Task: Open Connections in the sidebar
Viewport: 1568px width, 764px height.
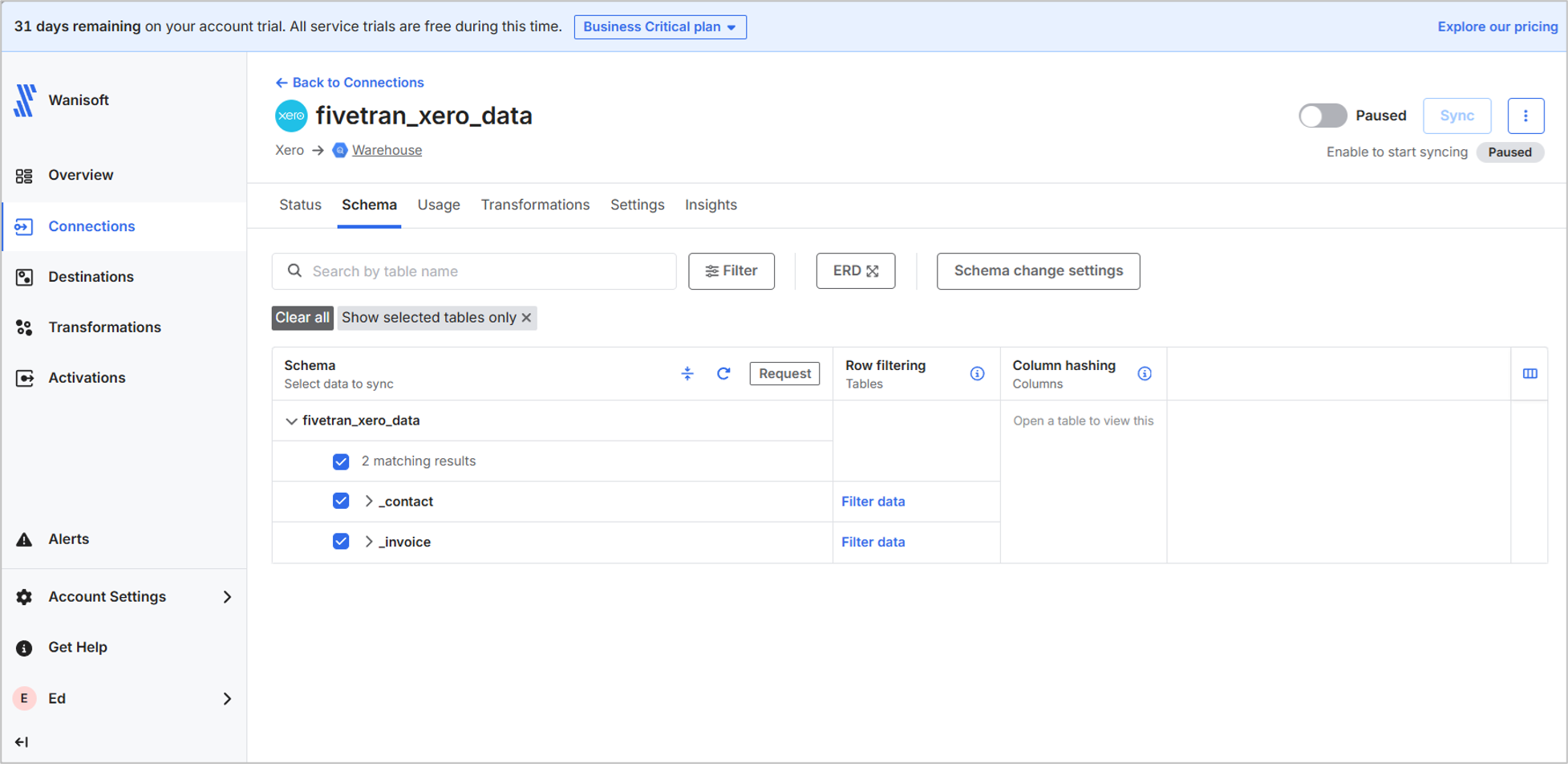Action: point(91,226)
